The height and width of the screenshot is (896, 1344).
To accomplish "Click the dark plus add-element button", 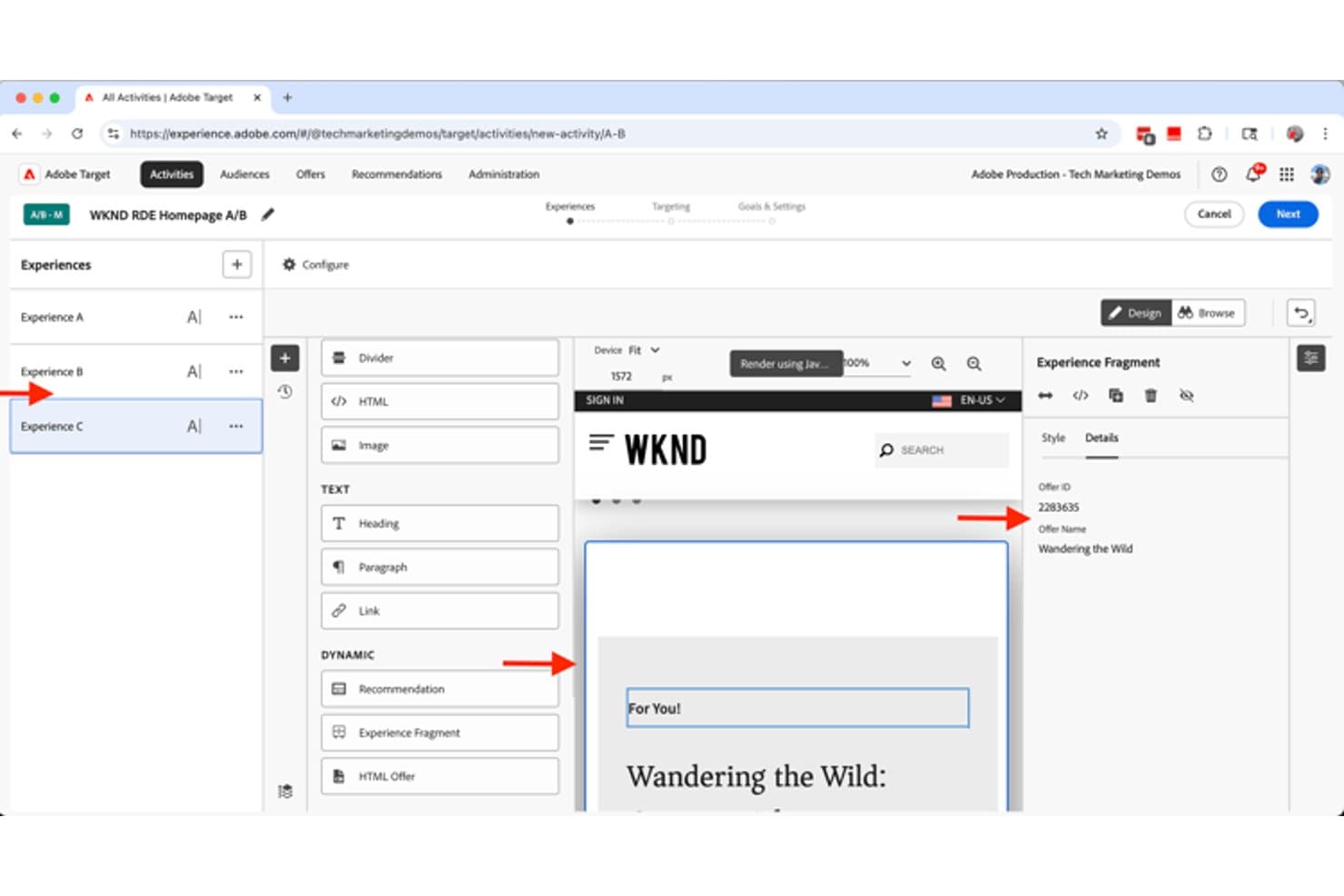I will coord(285,358).
